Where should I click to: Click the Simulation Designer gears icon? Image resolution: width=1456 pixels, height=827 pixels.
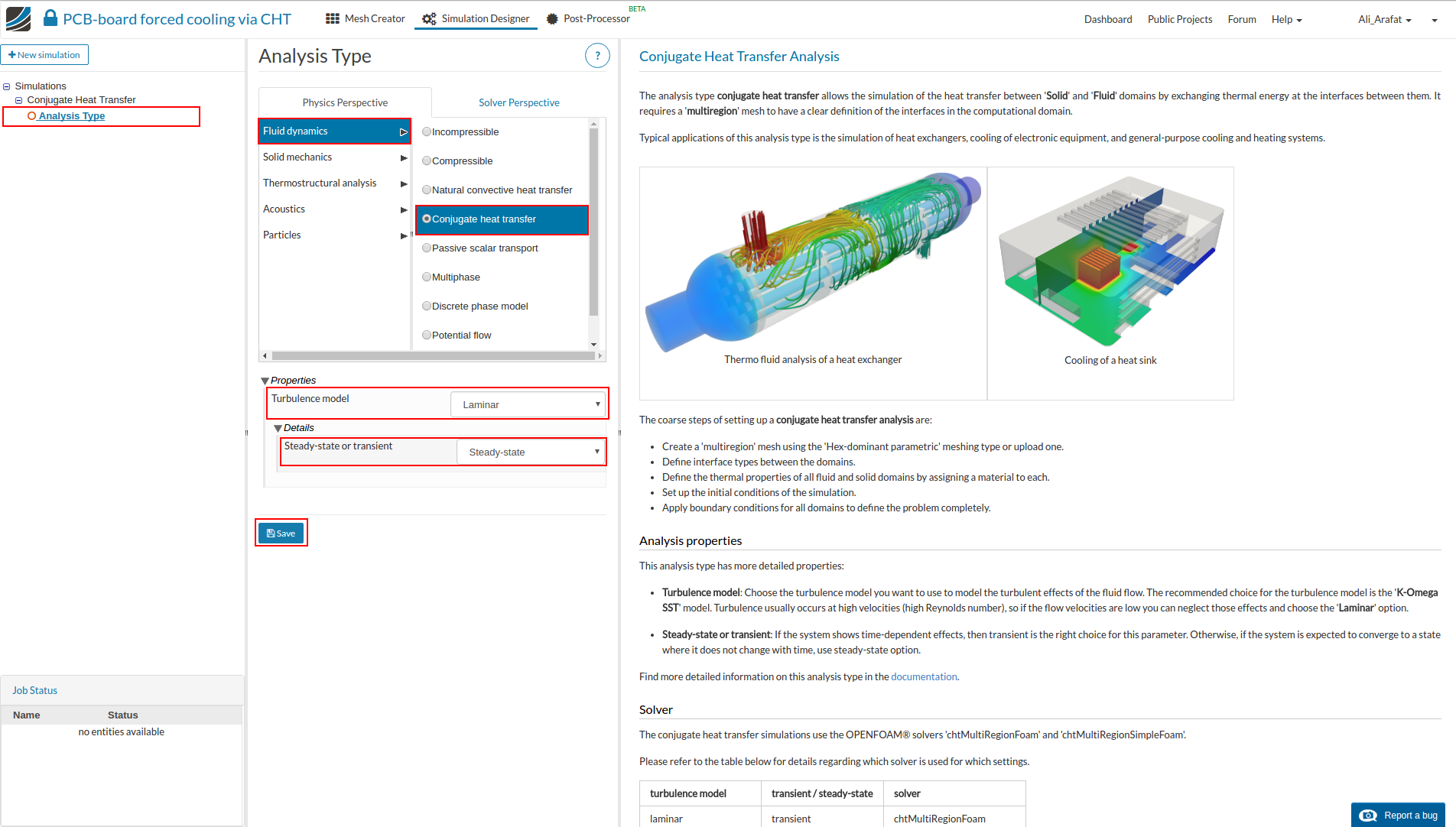click(429, 18)
